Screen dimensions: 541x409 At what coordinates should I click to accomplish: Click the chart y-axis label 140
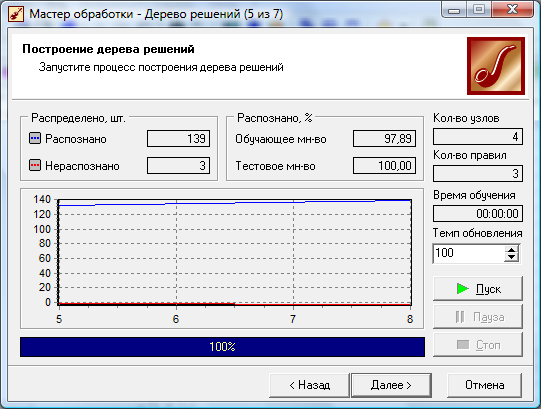point(42,199)
